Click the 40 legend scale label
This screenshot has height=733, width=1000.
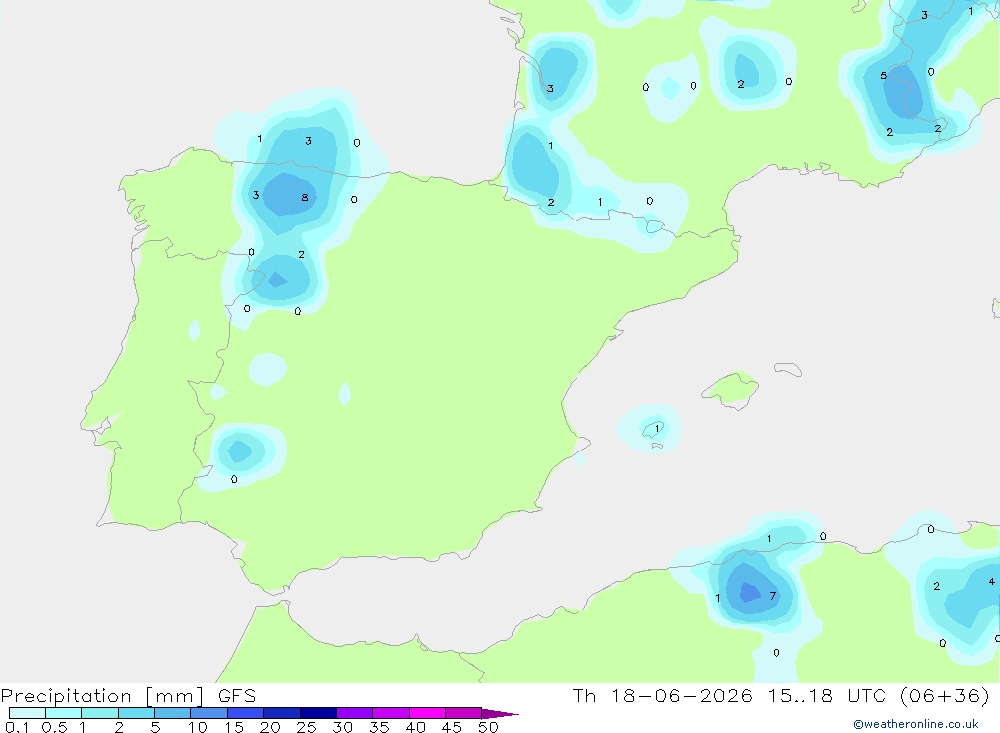click(416, 727)
